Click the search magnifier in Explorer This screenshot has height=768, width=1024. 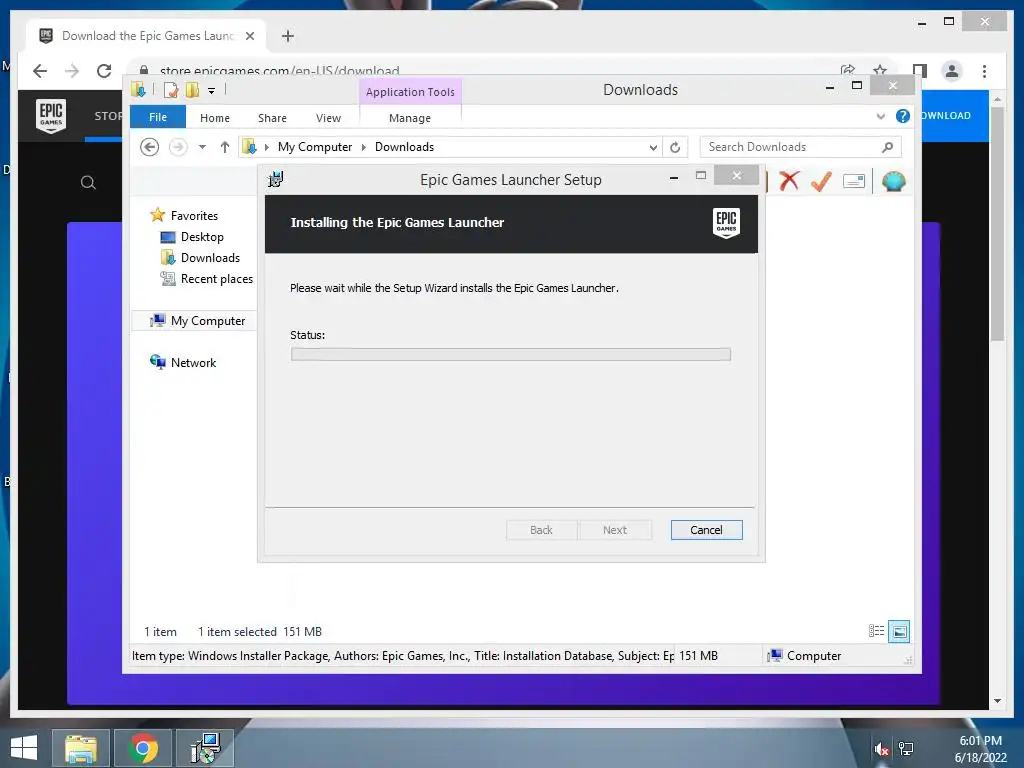click(x=888, y=147)
